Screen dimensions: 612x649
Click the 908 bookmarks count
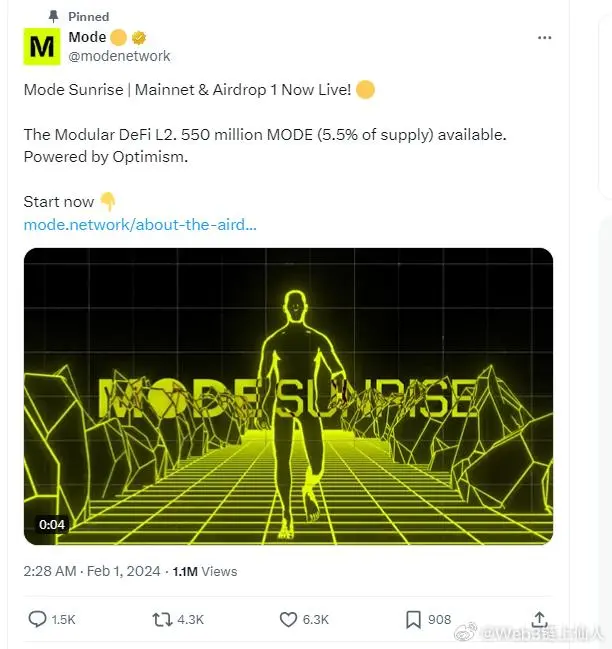click(x=439, y=619)
